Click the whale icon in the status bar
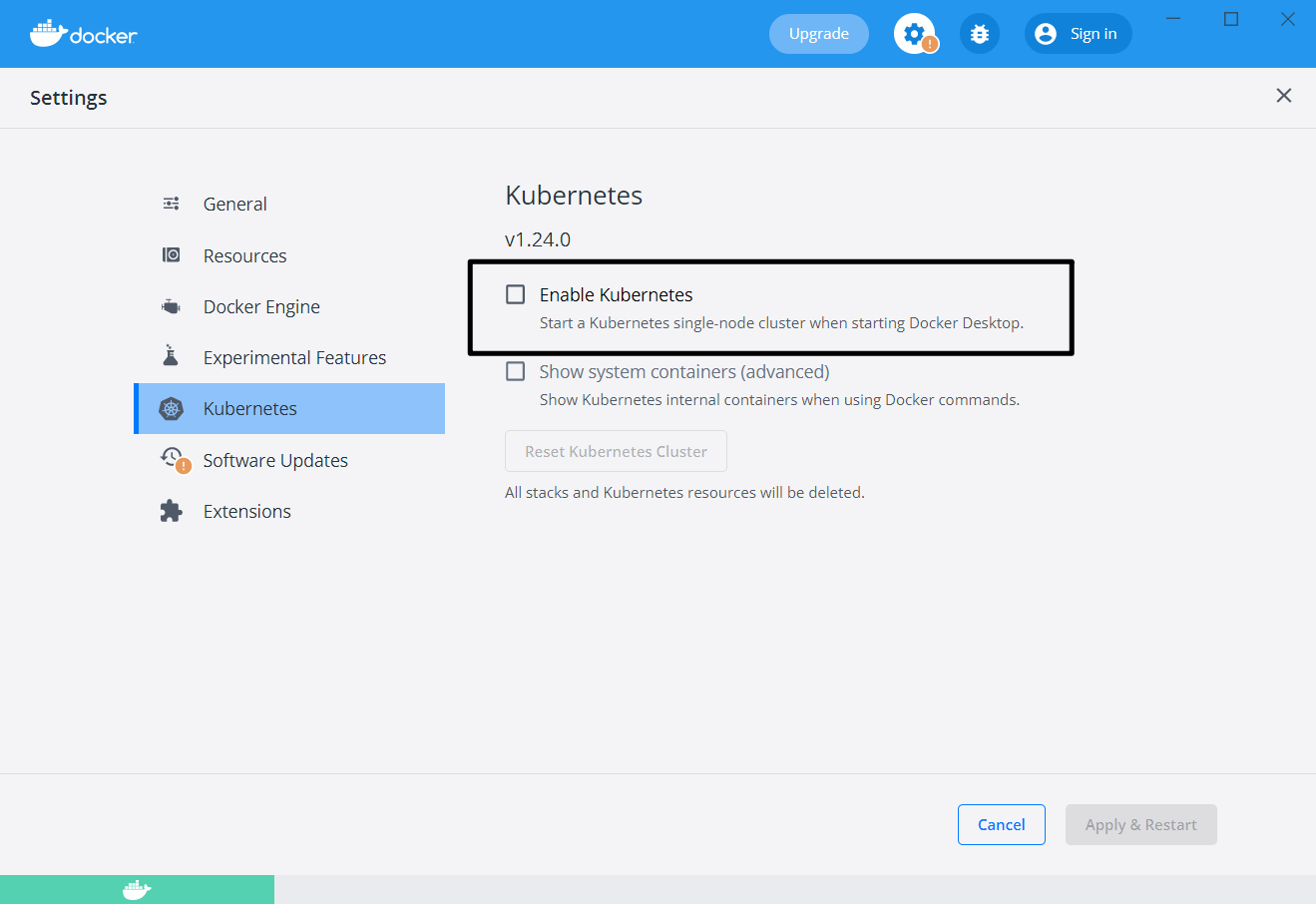This screenshot has height=904, width=1316. (x=137, y=890)
